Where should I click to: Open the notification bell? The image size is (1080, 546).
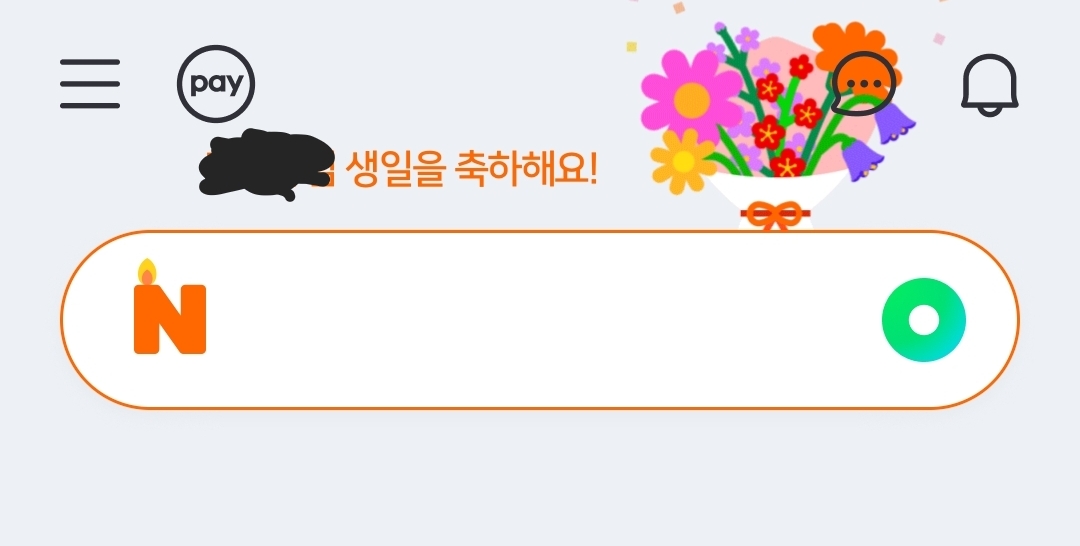point(990,85)
